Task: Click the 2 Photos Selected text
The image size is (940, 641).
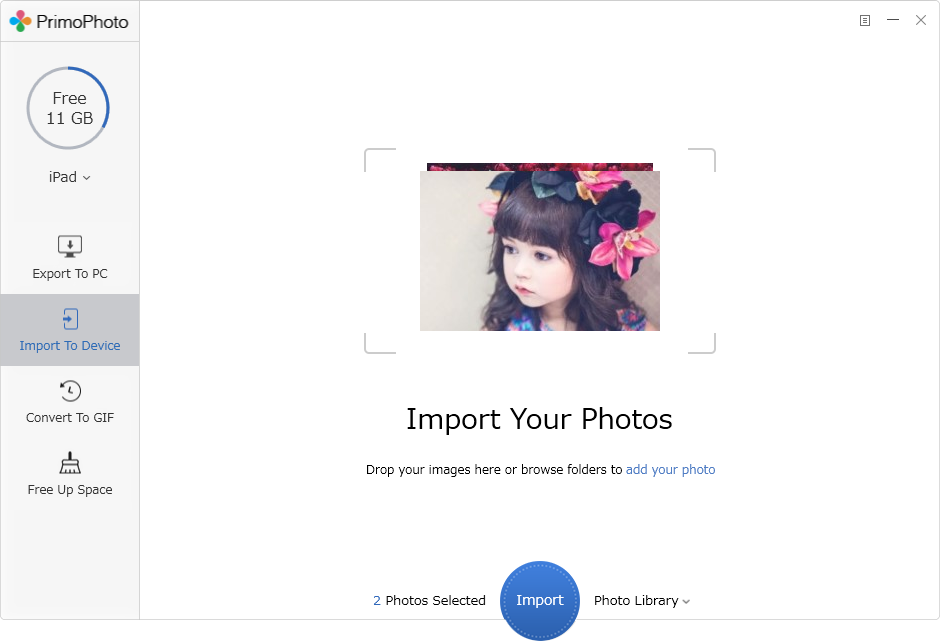Action: pos(429,600)
